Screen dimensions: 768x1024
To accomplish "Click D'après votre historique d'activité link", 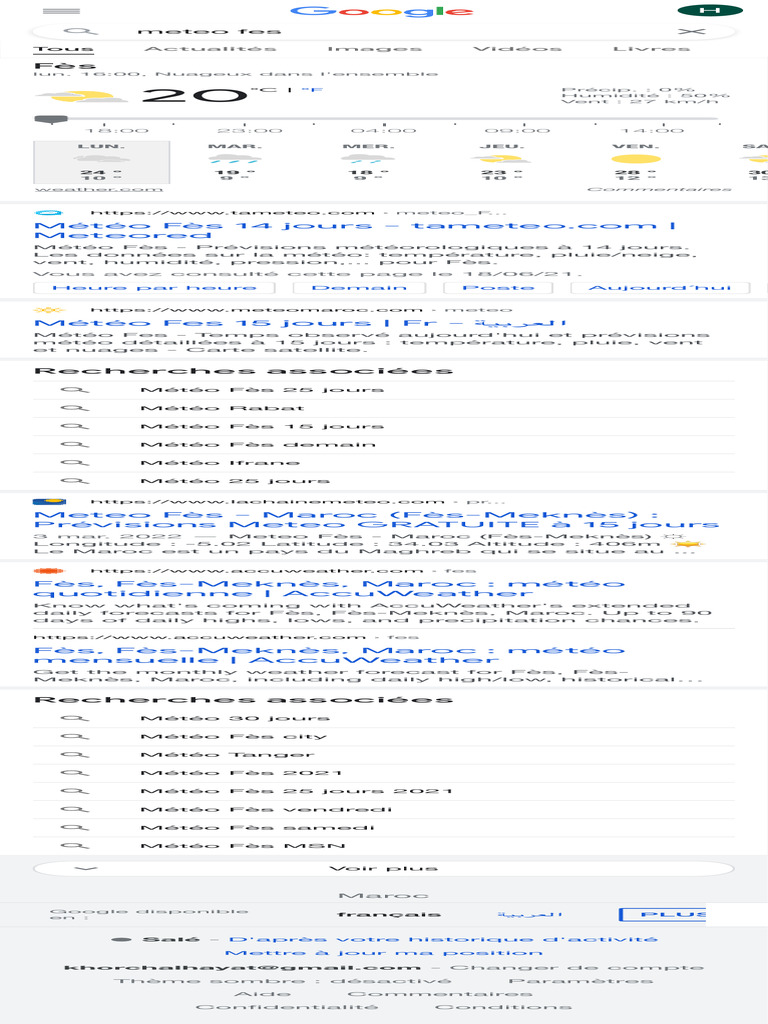I will pyautogui.click(x=443, y=939).
